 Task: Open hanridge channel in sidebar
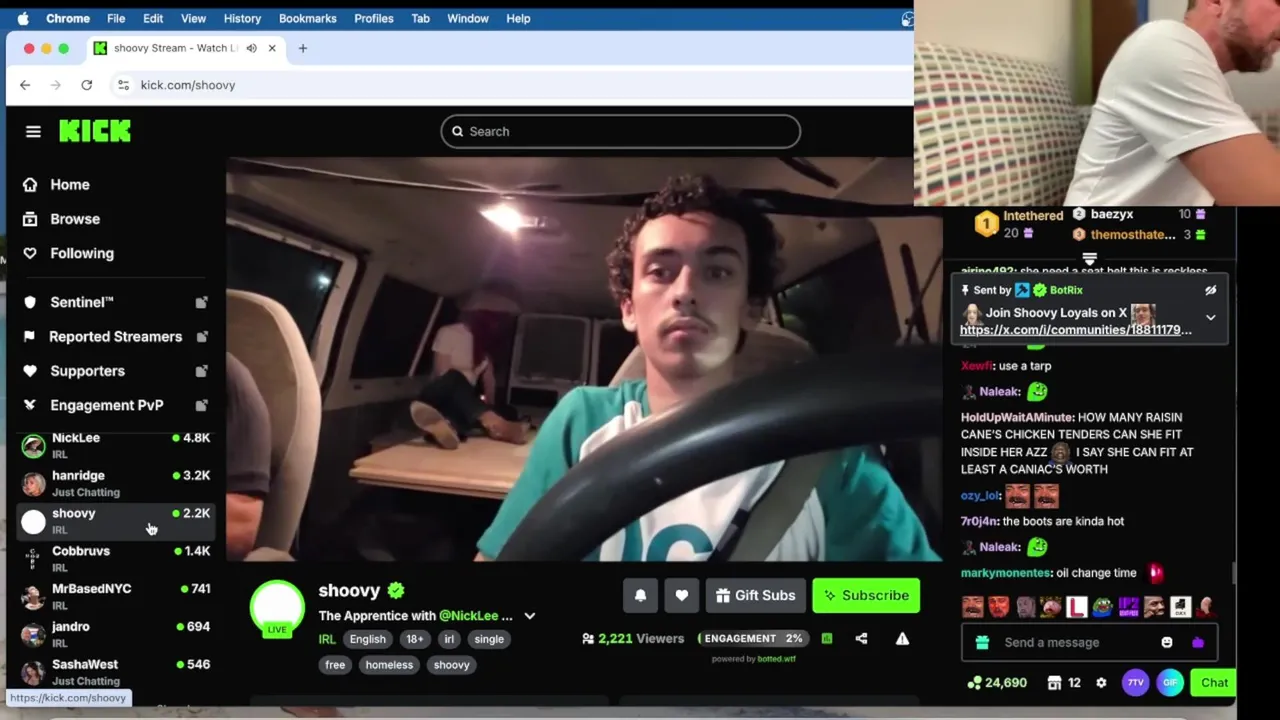coord(115,483)
